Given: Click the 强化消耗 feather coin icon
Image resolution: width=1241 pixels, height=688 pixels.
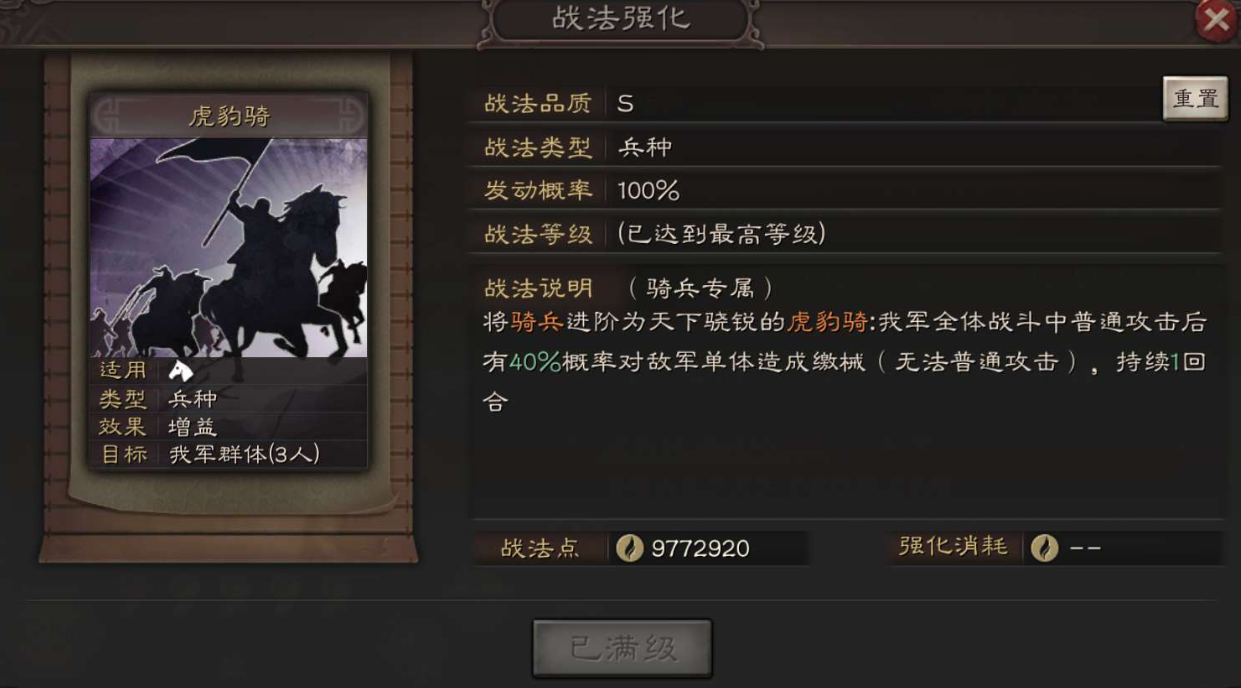Looking at the screenshot, I should tap(1044, 548).
